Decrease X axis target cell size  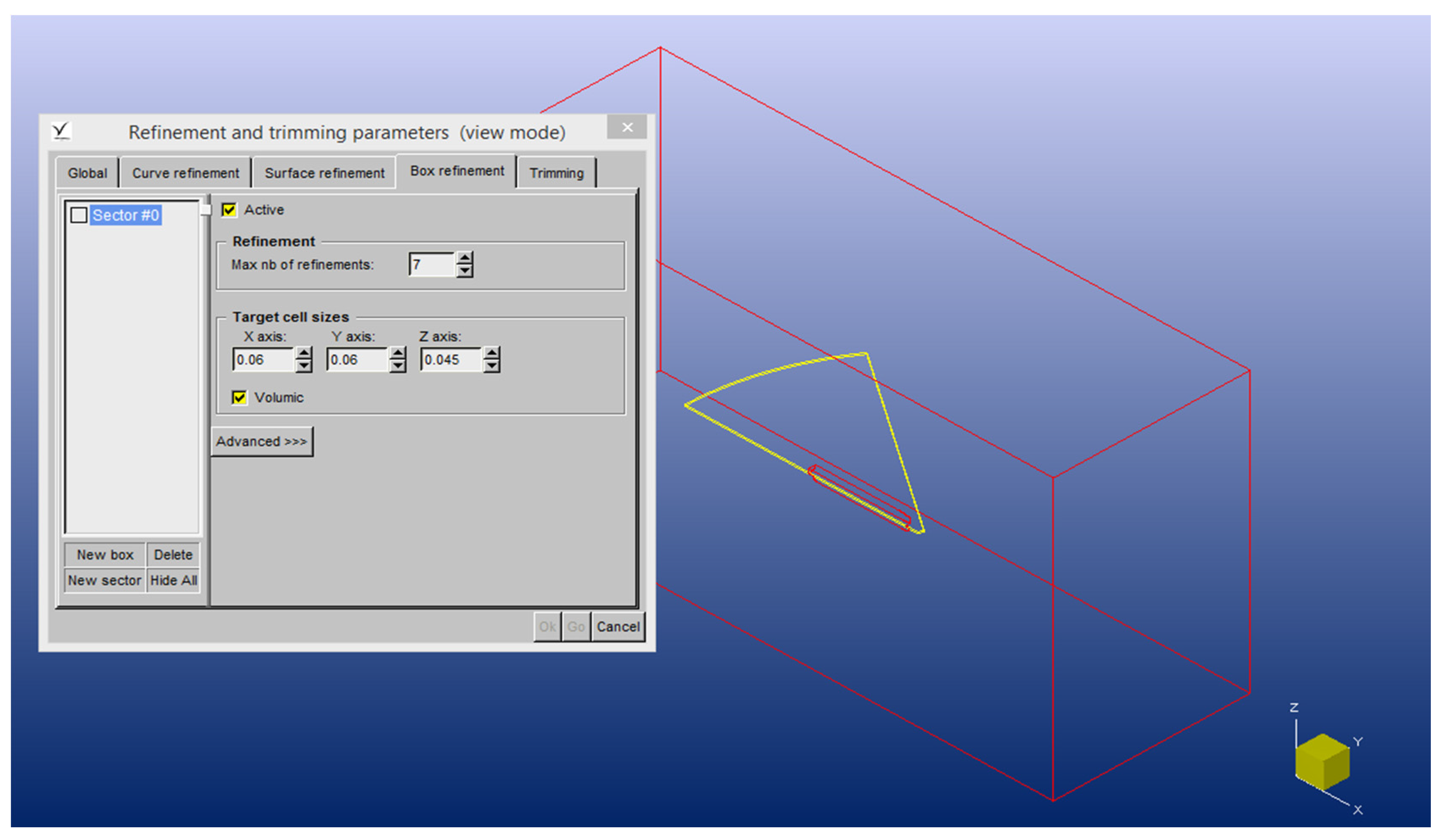[304, 366]
